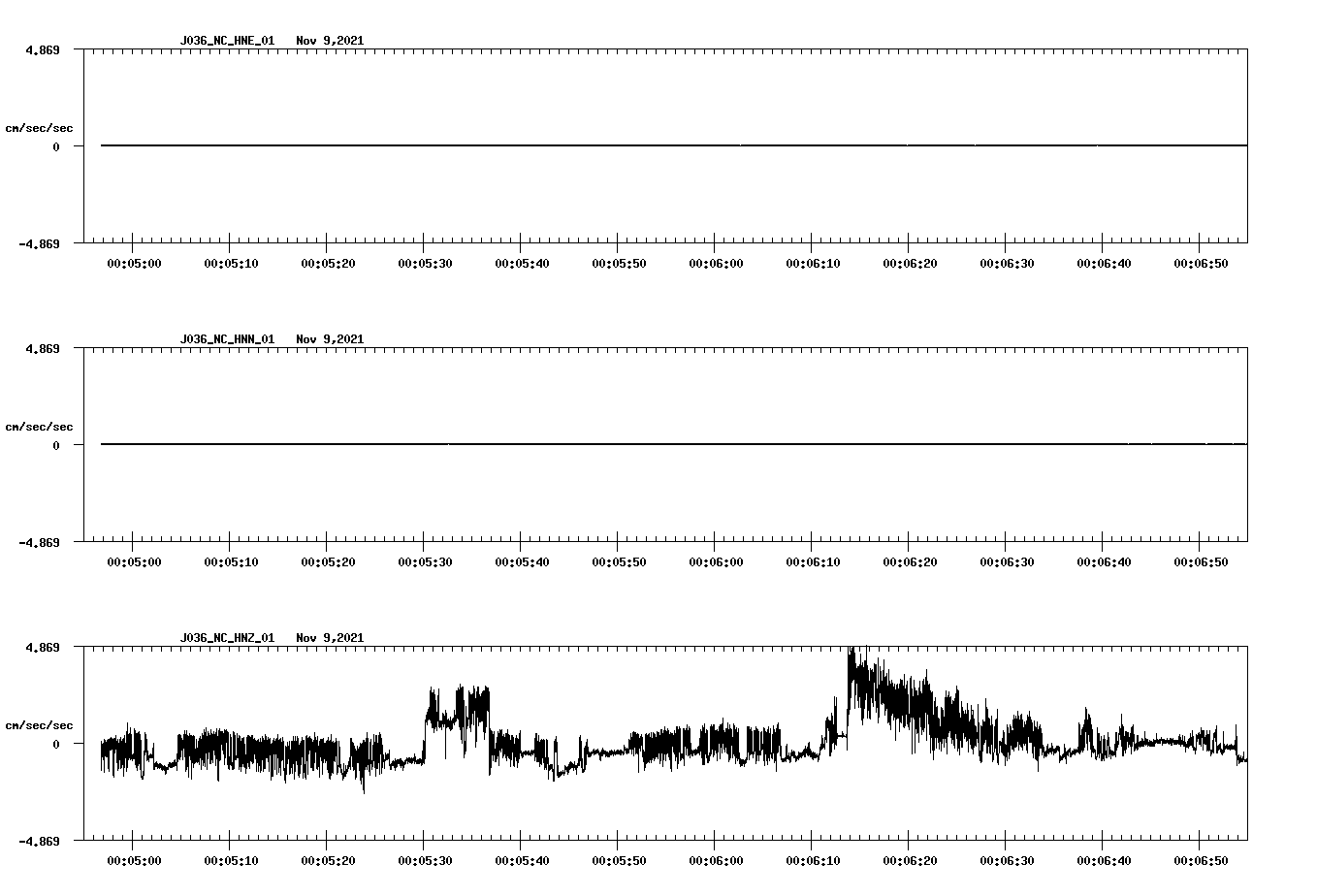Image resolution: width=1317 pixels, height=896 pixels.
Task: Click the cm/sec/sec unit label of HNZ plot
Action: [x=39, y=725]
